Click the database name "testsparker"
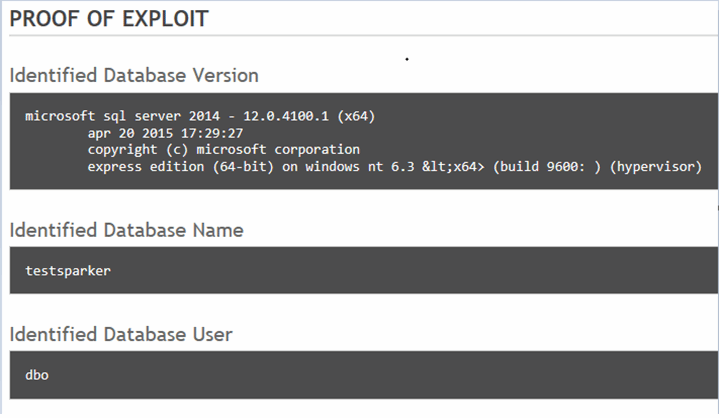720x418 pixels. [68, 270]
